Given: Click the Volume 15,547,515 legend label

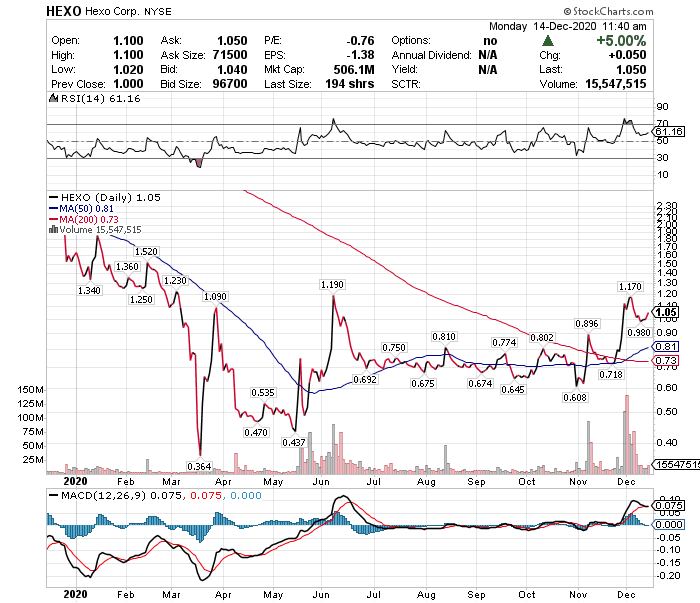Looking at the screenshot, I should click(x=100, y=229).
